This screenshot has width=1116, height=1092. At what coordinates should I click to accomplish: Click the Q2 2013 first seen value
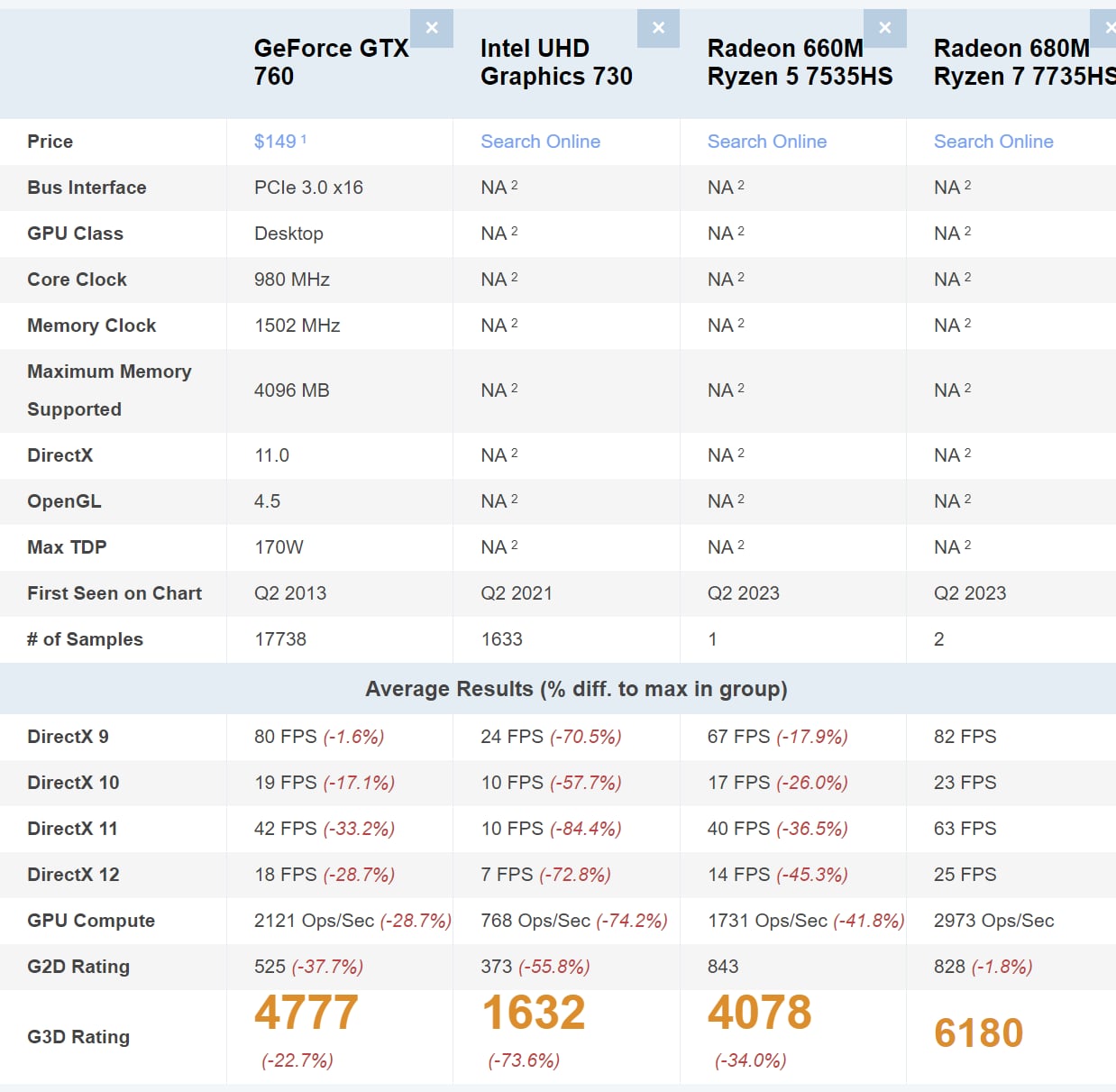tap(290, 593)
